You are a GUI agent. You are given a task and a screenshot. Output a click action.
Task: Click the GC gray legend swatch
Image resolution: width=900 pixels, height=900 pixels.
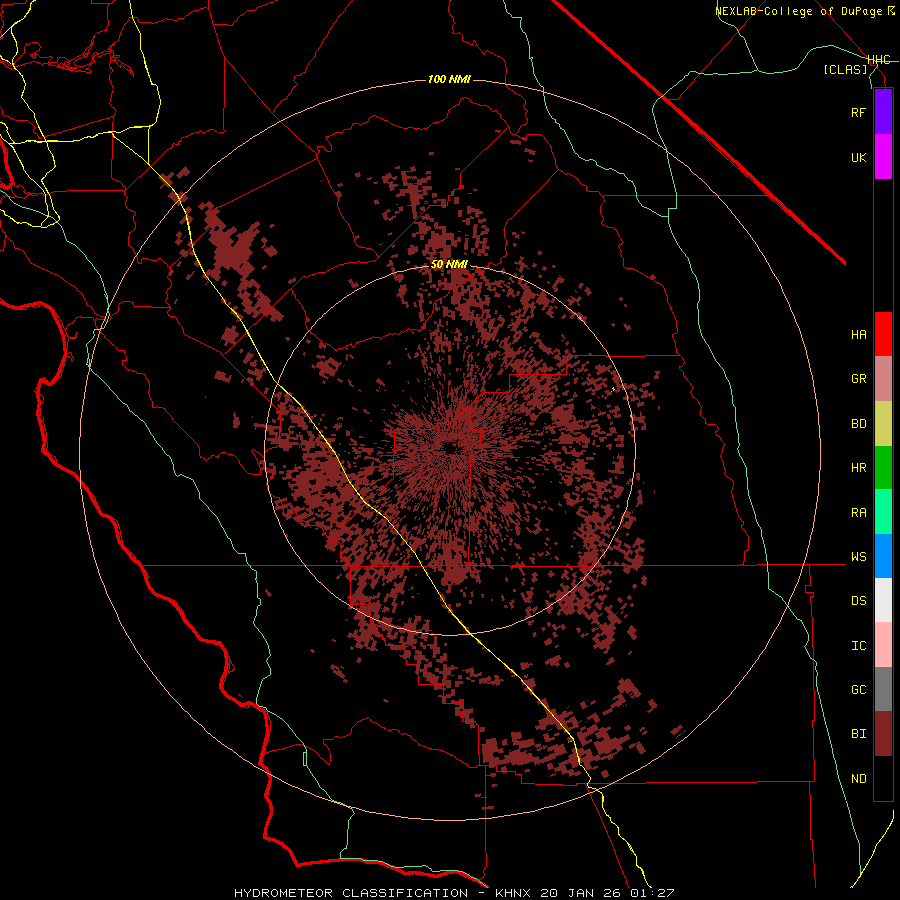point(883,689)
